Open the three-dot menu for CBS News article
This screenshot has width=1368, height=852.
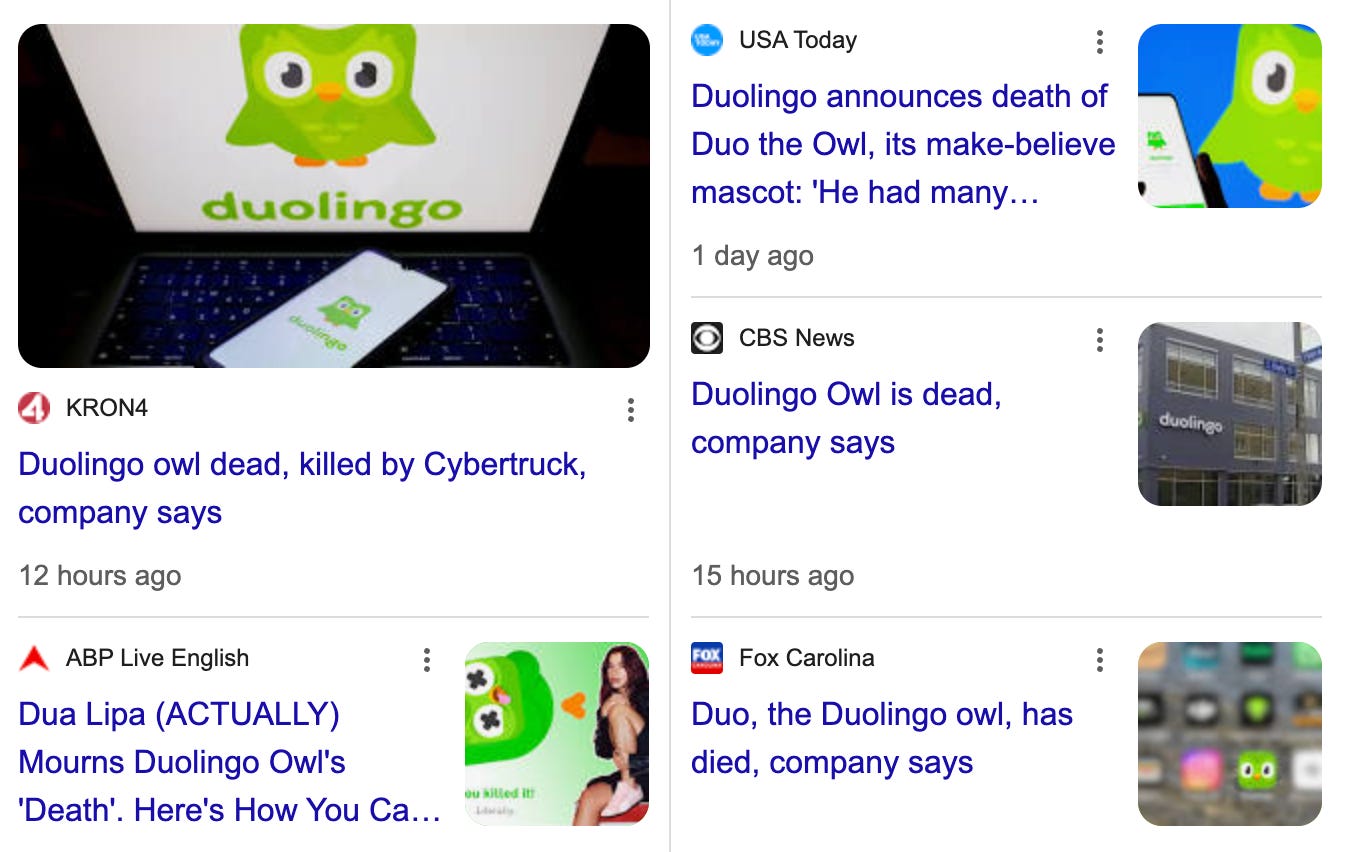1100,340
